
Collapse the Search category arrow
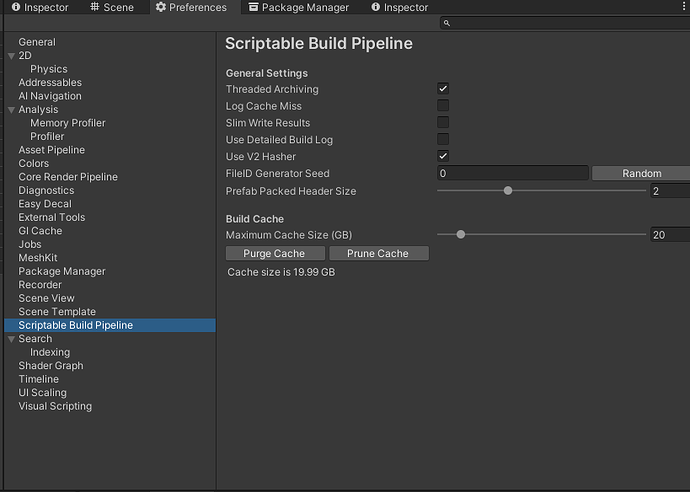click(x=11, y=339)
